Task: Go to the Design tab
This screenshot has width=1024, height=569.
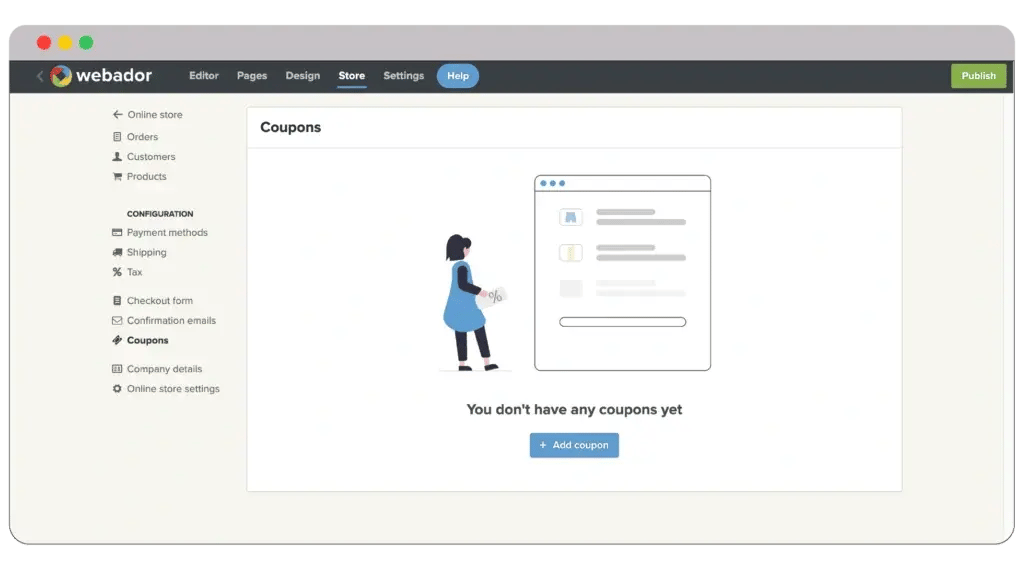Action: pyautogui.click(x=303, y=76)
